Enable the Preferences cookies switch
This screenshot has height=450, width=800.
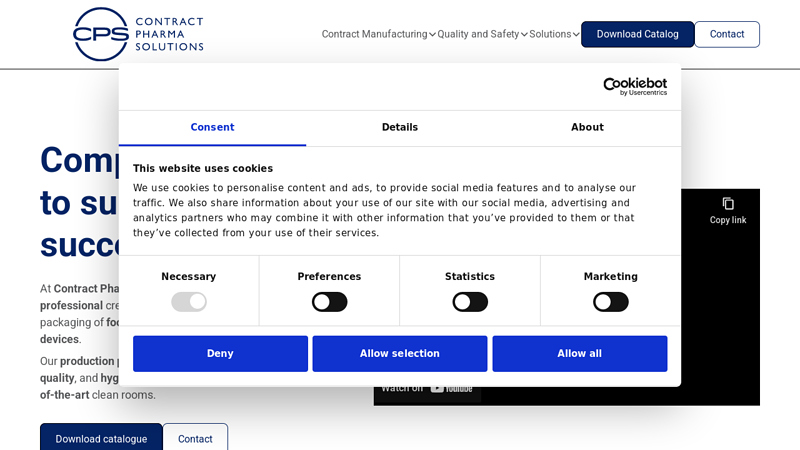[x=330, y=302]
